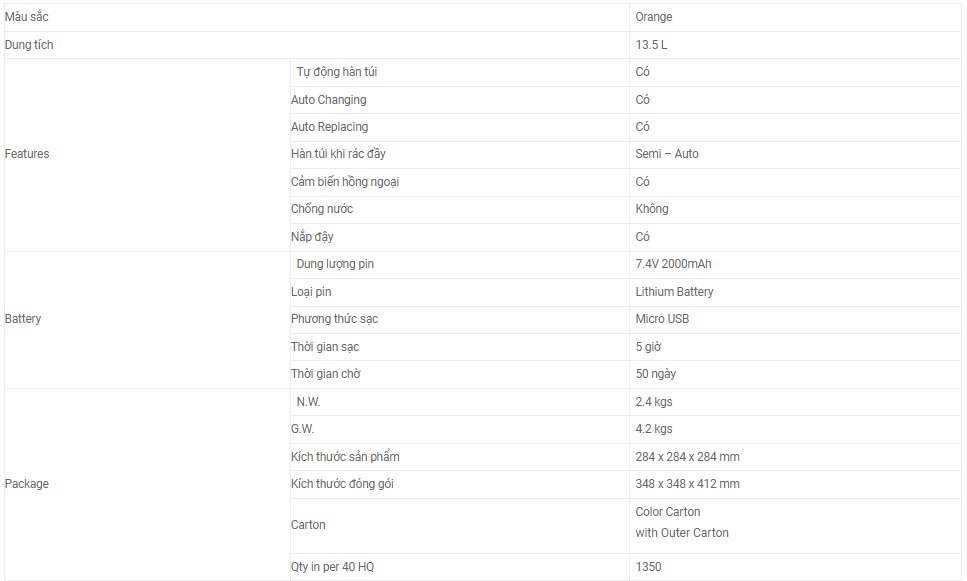Click the "Battery" group cell

23,319
